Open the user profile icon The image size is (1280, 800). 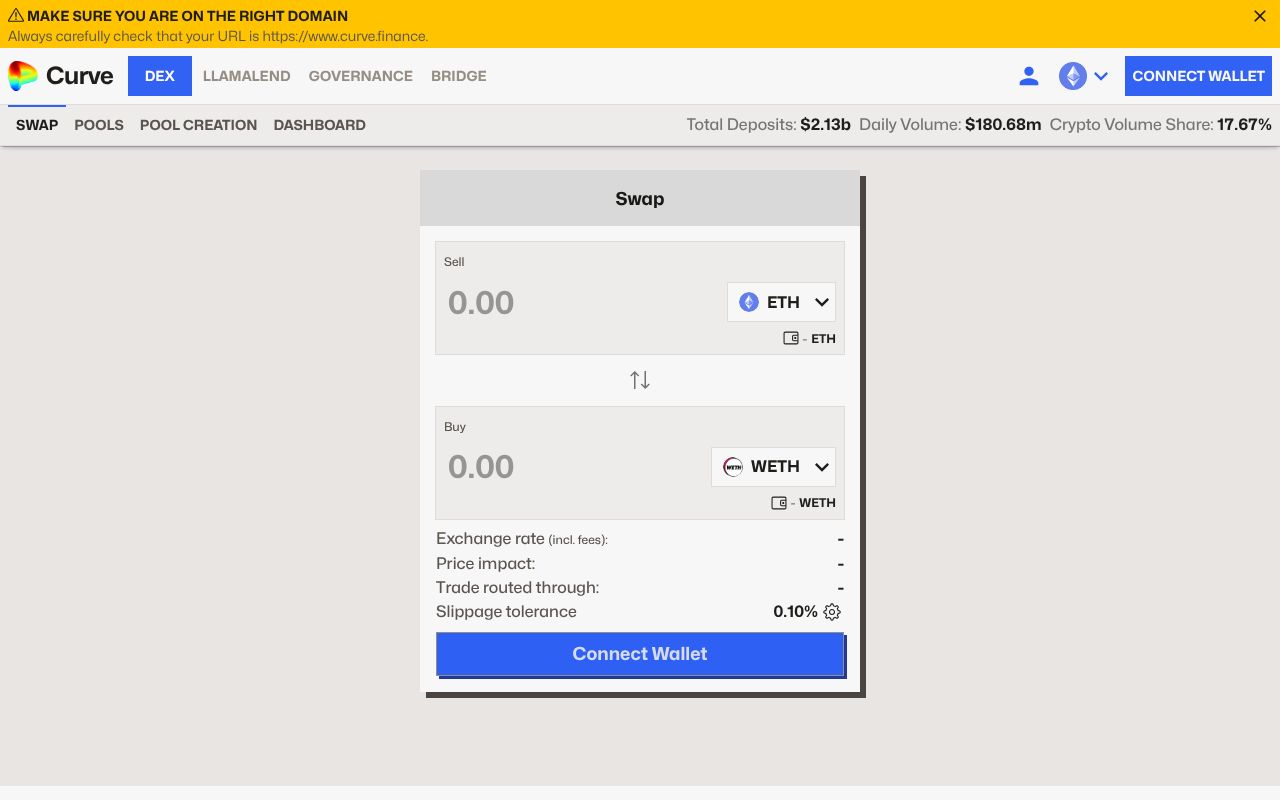pos(1028,76)
